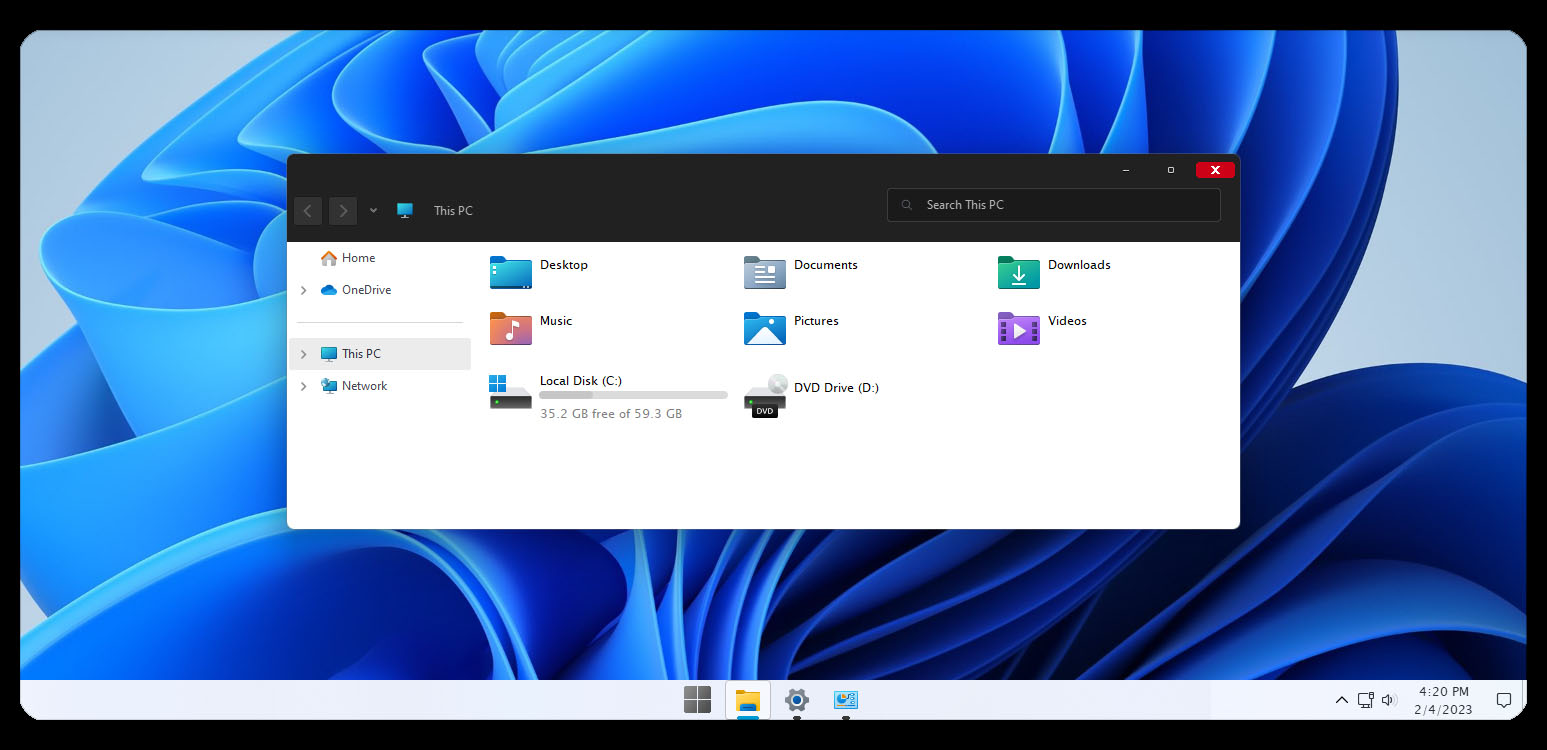This screenshot has width=1547, height=750.
Task: Open the recent locations dropdown arrow
Action: click(373, 211)
